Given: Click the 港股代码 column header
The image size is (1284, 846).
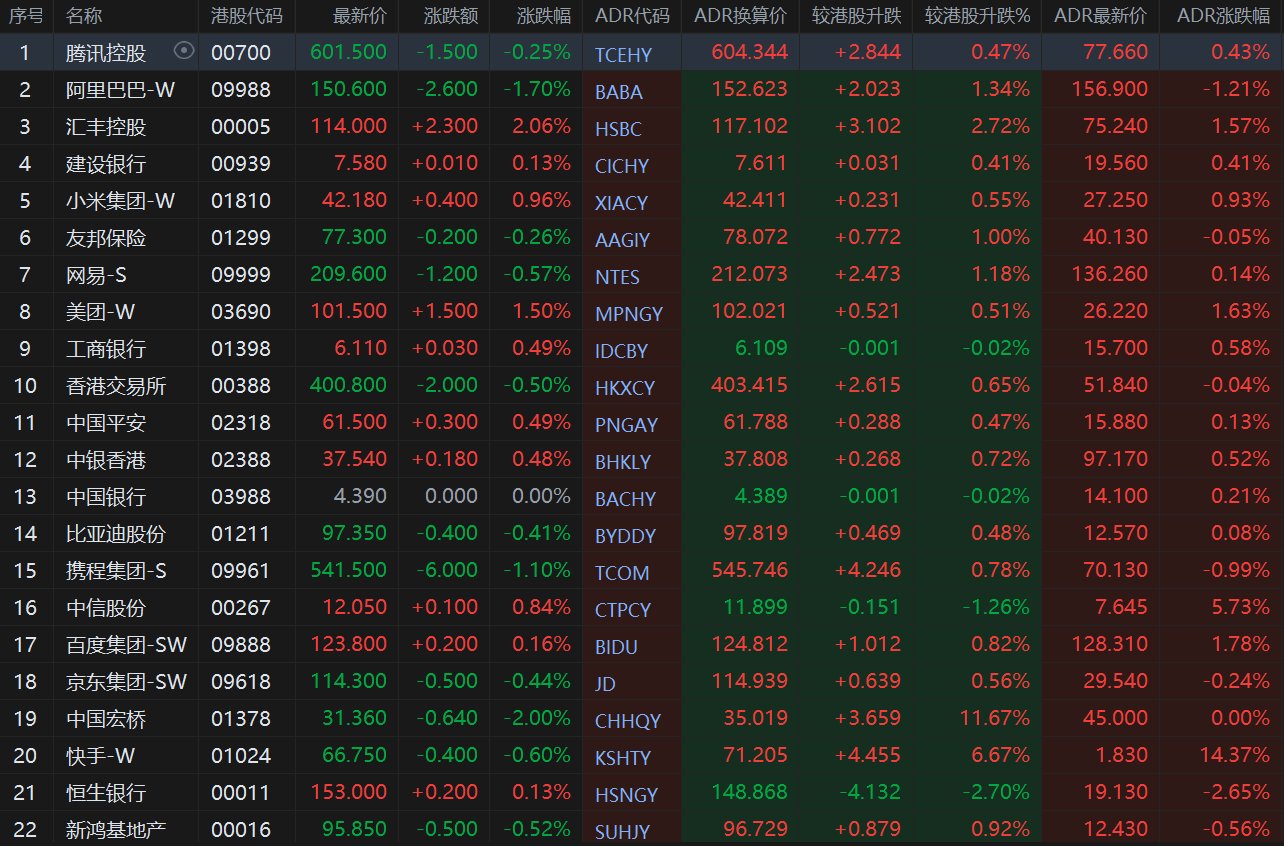Looking at the screenshot, I should pos(247,16).
